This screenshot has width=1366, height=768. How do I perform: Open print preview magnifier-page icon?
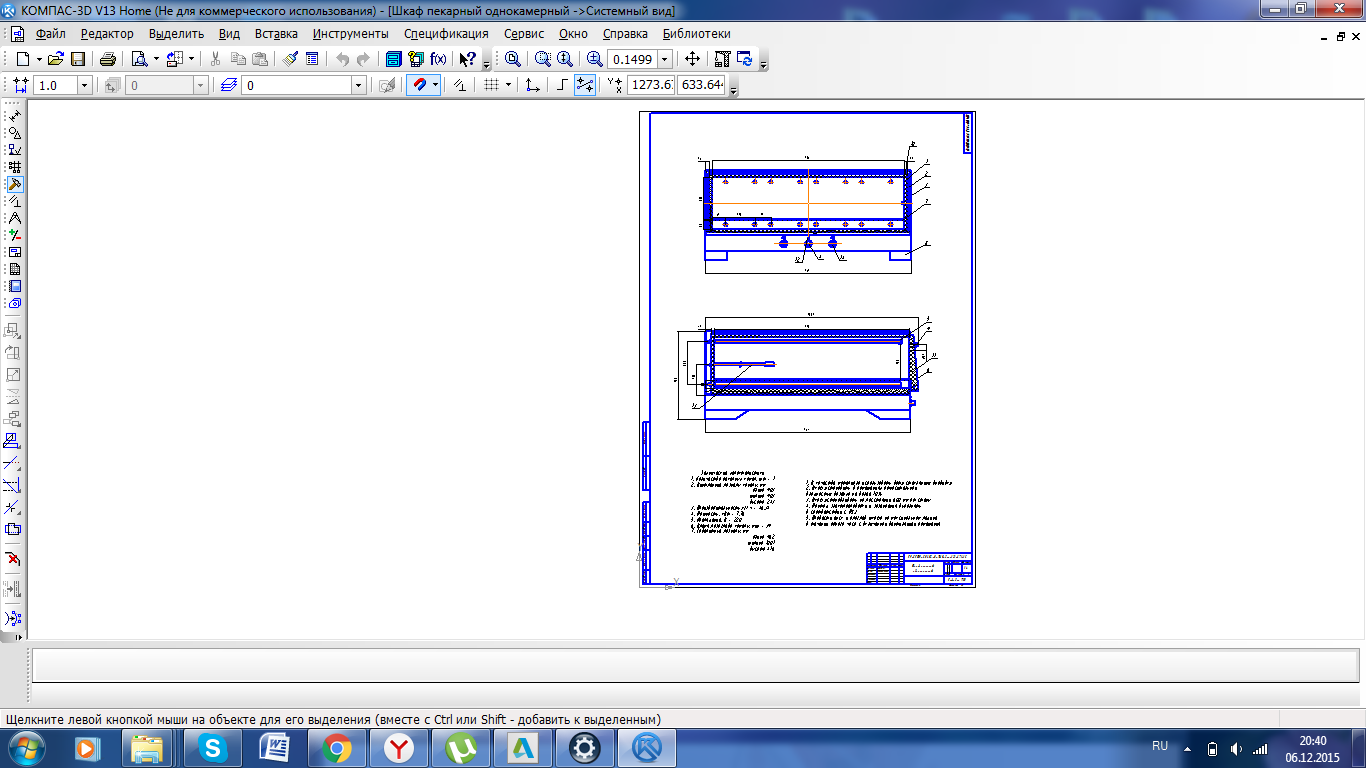coord(139,59)
